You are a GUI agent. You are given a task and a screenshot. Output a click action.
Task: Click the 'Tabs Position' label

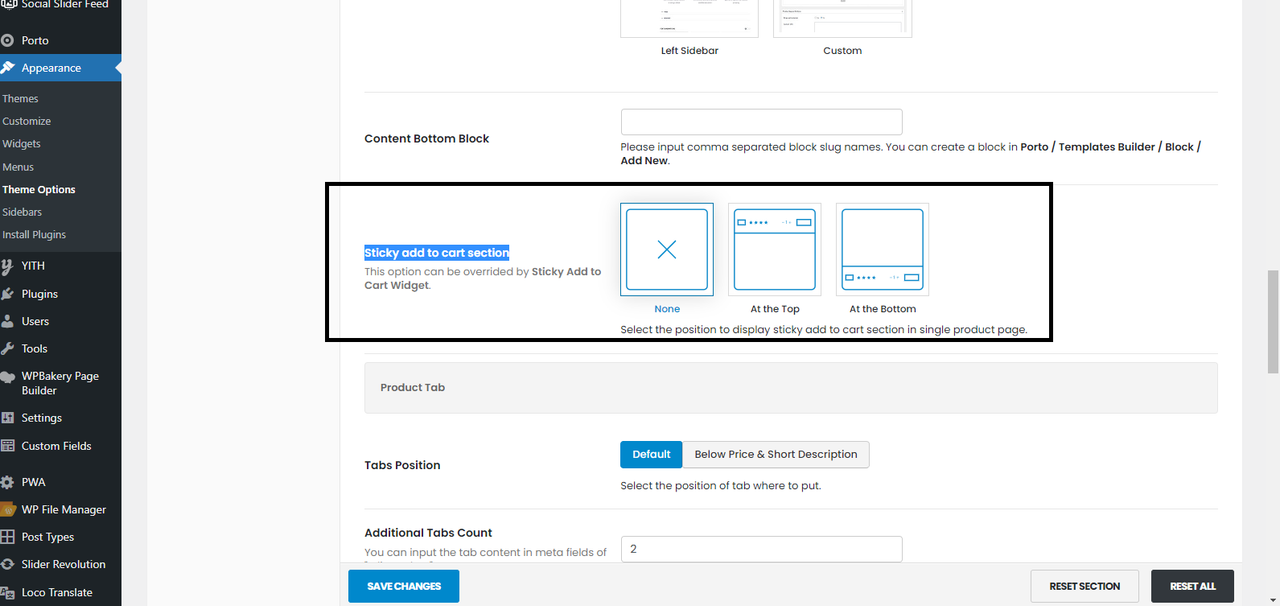(x=402, y=465)
